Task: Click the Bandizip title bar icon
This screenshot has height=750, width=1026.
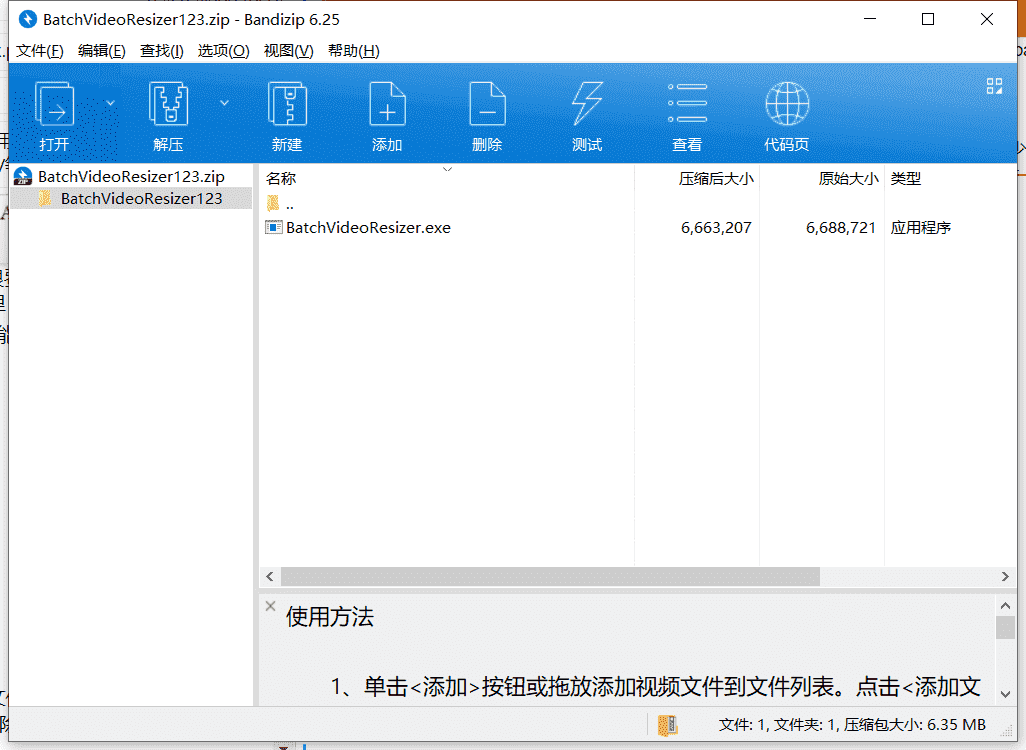Action: tap(27, 20)
